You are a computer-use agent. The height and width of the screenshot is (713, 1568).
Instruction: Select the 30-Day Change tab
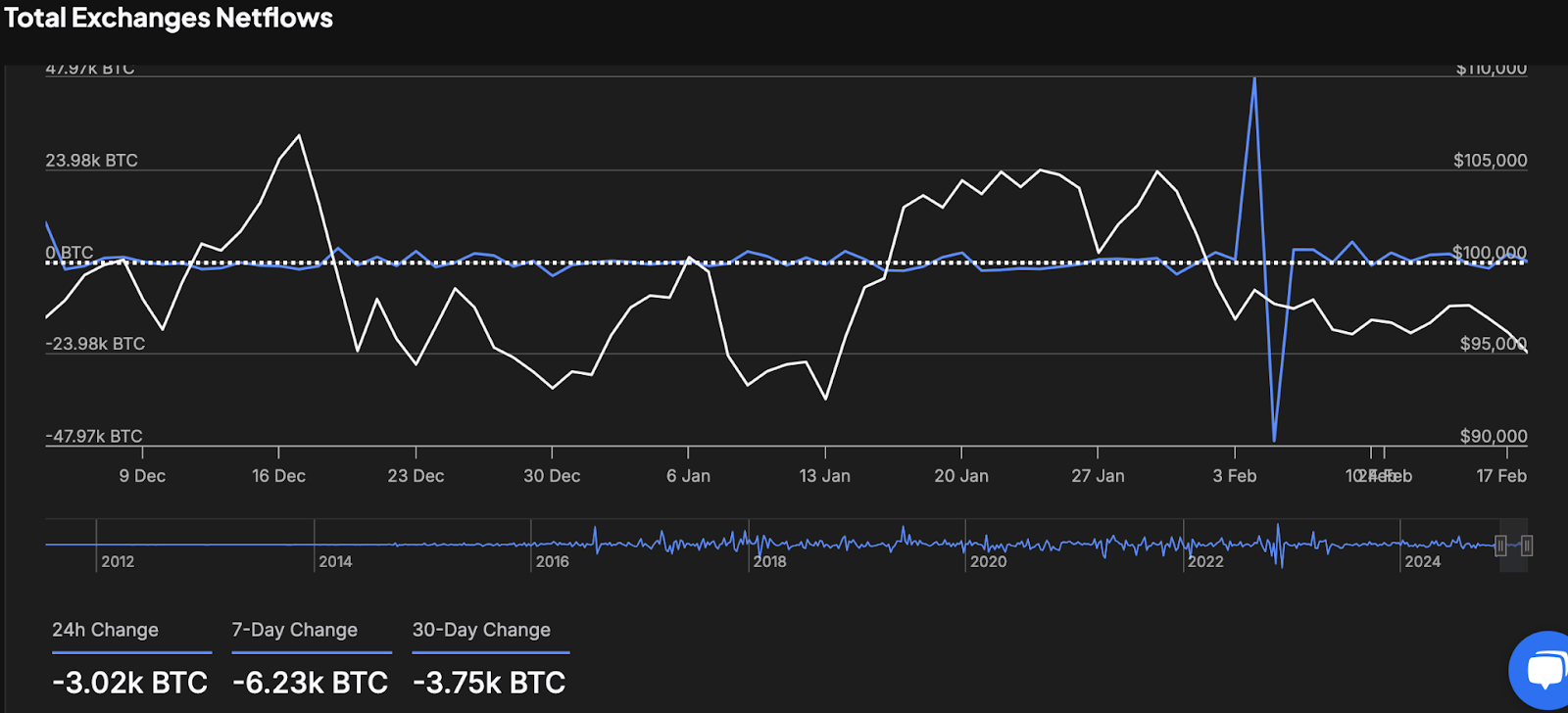(x=481, y=630)
